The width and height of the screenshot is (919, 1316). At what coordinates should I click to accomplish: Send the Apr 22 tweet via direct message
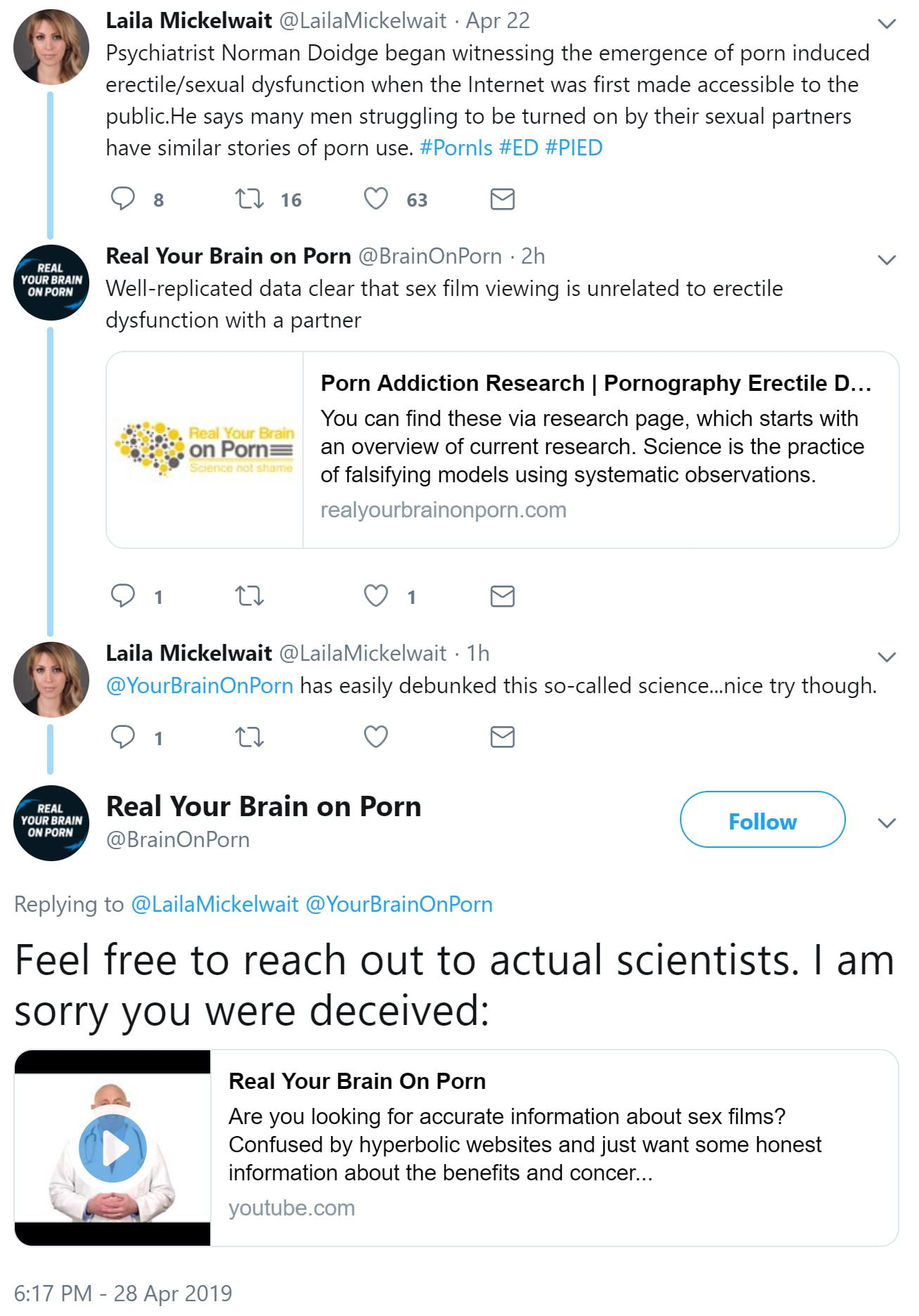pos(502,200)
